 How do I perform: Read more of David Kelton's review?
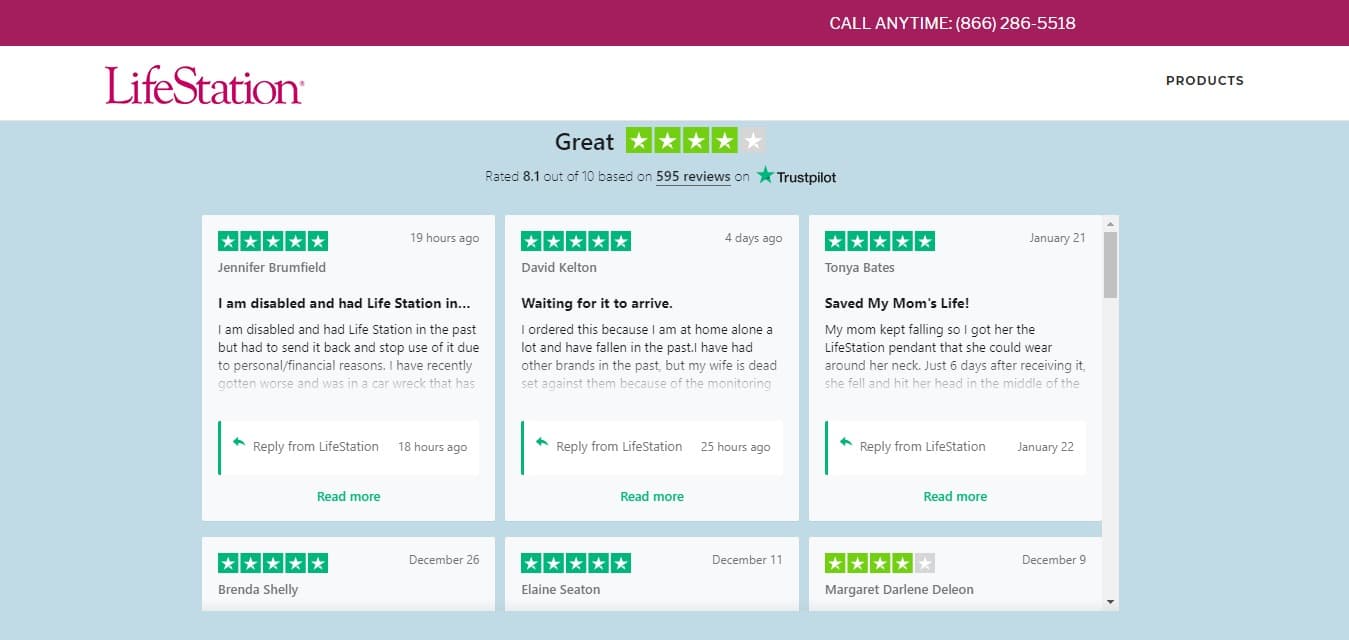pos(652,497)
